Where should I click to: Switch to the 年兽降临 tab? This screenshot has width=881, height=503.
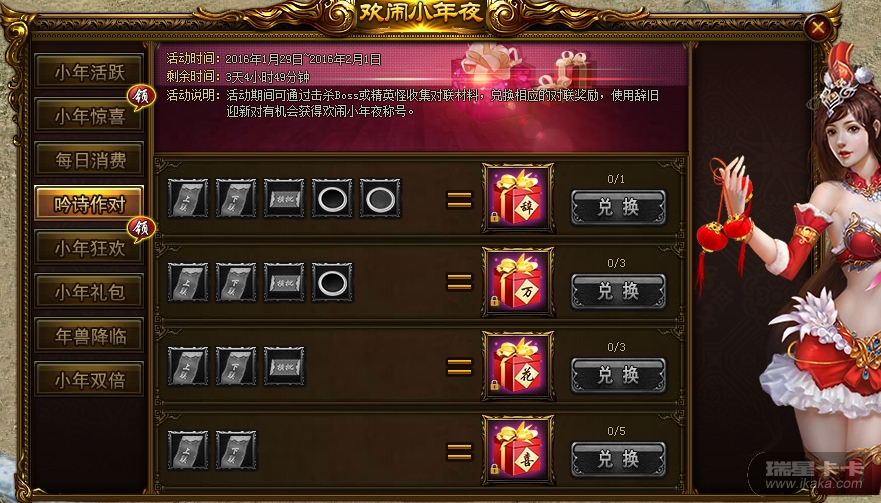89,336
